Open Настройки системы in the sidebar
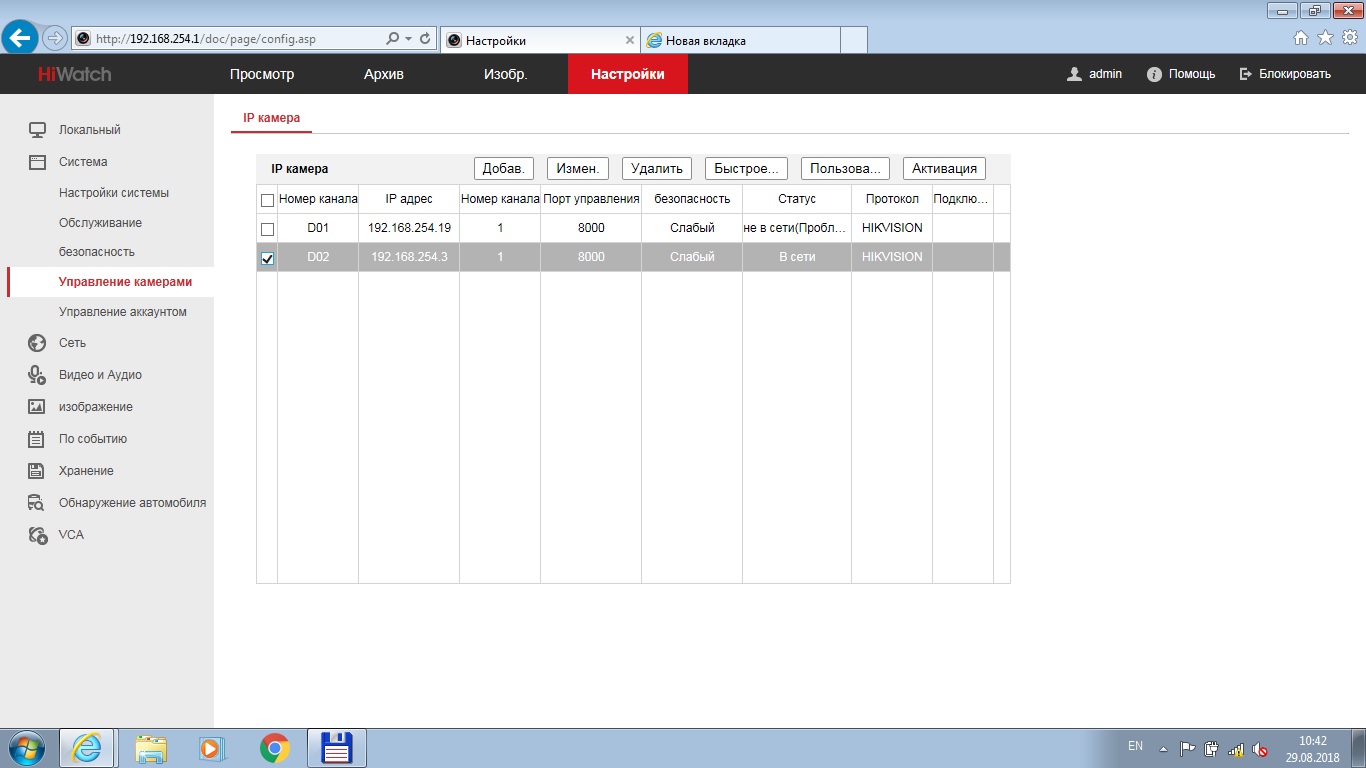This screenshot has width=1366, height=768. (x=114, y=193)
